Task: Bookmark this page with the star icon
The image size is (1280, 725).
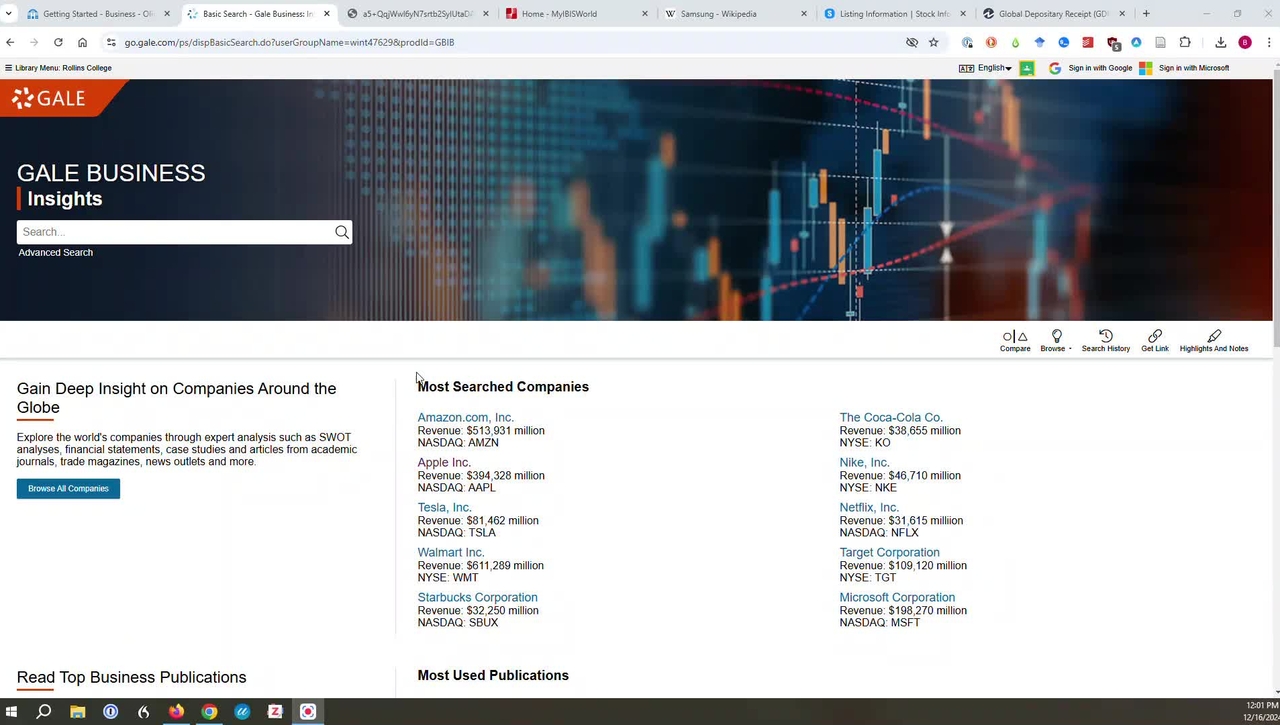Action: (934, 42)
